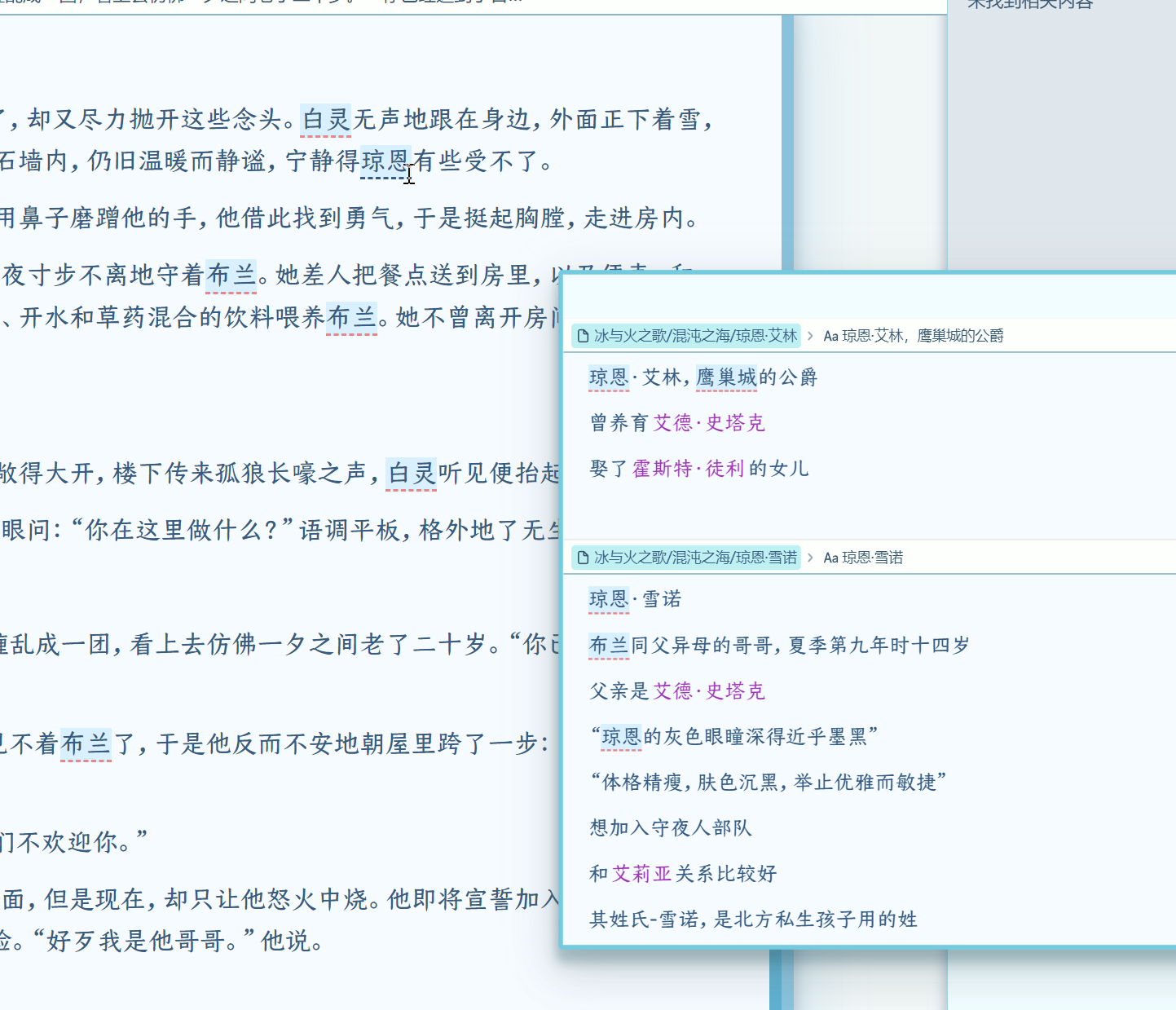Click document text 于是挺起胸膛，走进房内

[x=556, y=218]
